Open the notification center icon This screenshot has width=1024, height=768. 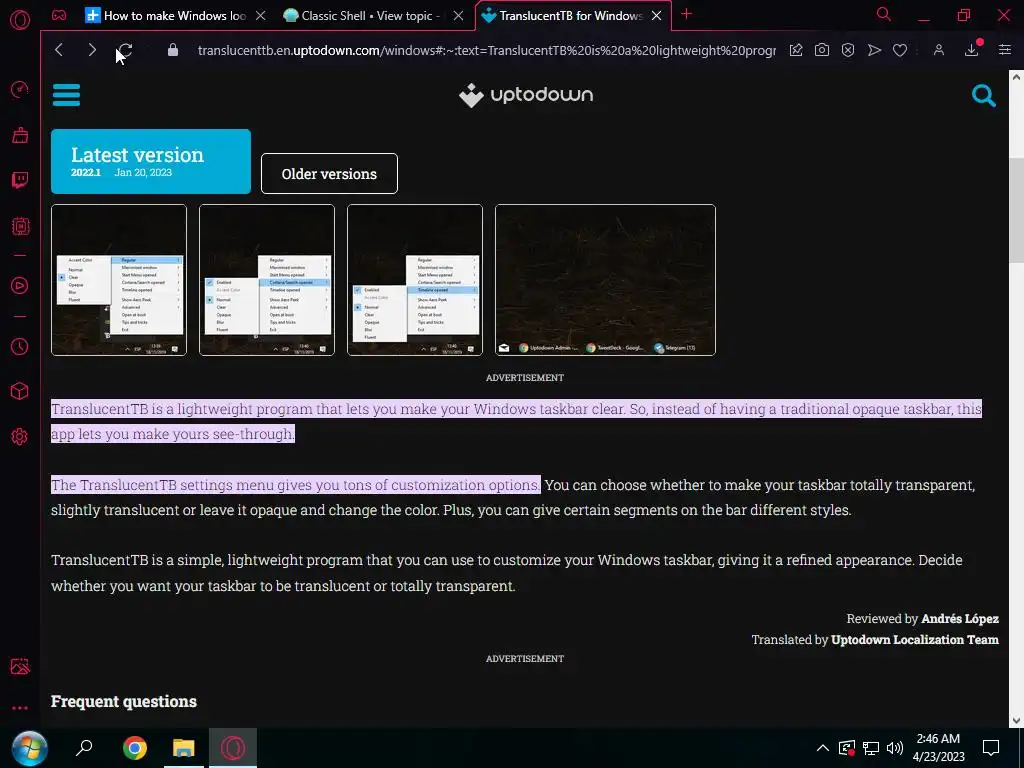point(991,748)
